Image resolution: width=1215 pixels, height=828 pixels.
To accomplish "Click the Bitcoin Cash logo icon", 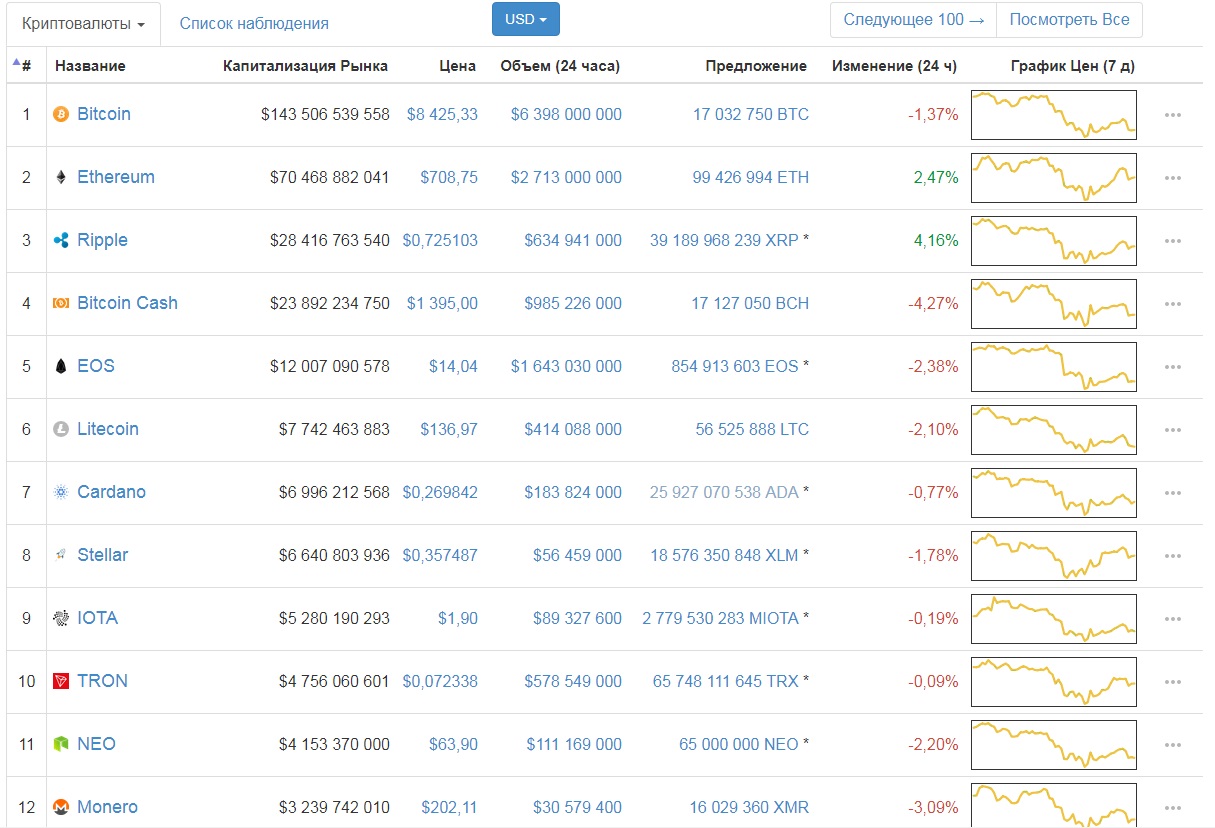I will pos(61,303).
